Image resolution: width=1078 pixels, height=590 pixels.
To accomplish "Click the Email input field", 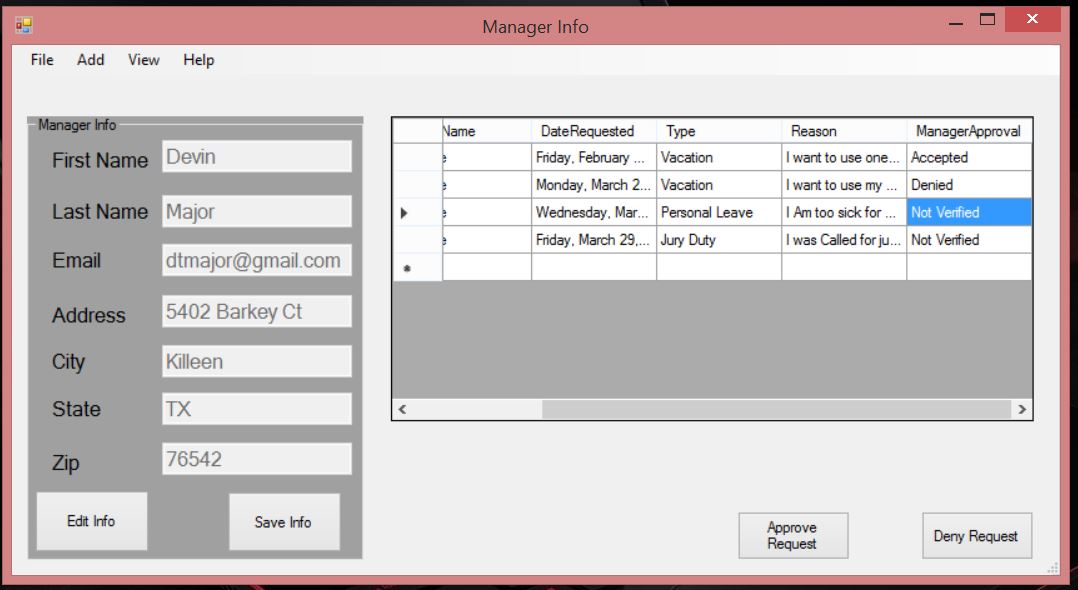I will pos(256,261).
